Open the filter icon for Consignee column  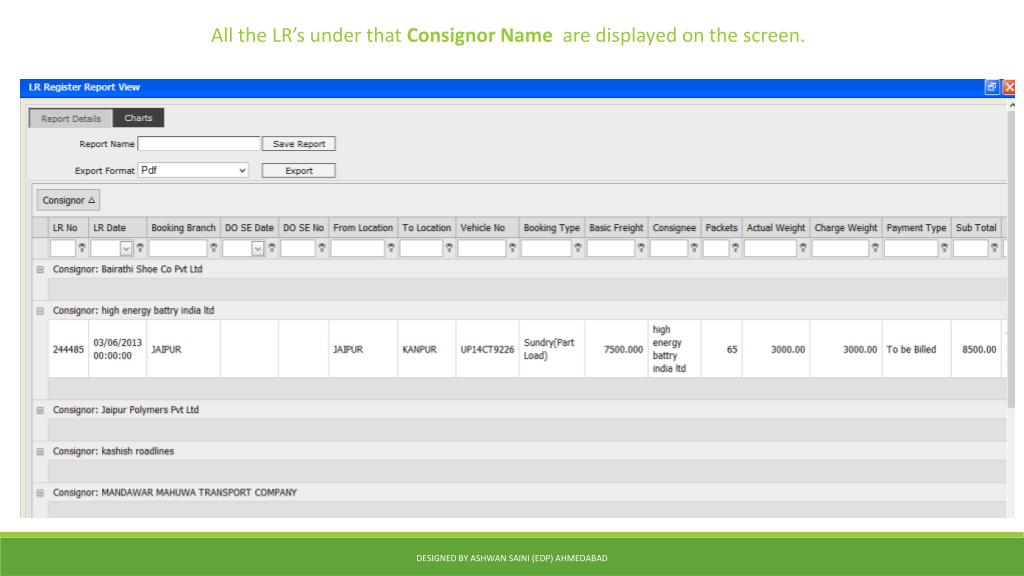coord(694,248)
